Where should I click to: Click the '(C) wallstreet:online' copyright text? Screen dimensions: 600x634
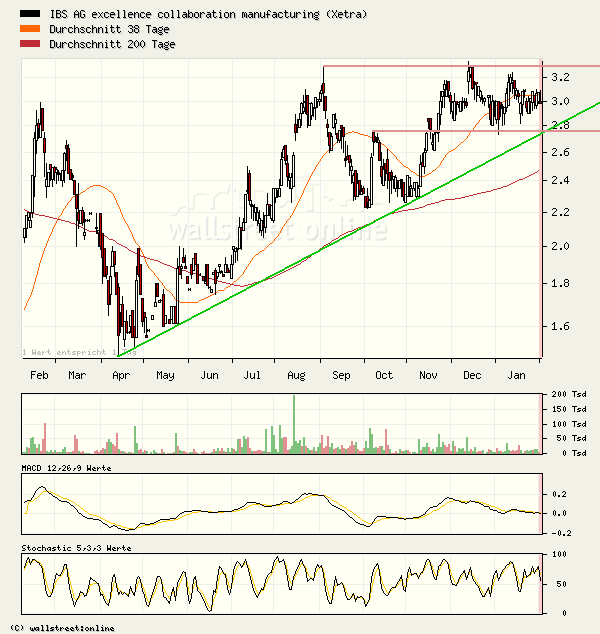click(62, 628)
